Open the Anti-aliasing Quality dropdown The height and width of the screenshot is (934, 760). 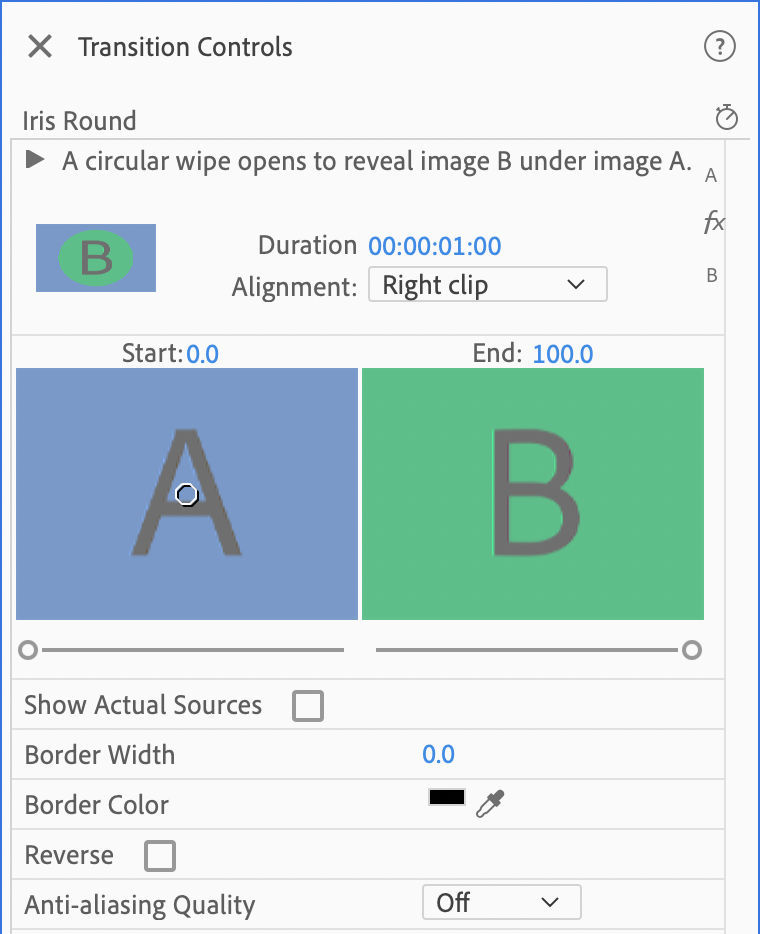pos(501,902)
